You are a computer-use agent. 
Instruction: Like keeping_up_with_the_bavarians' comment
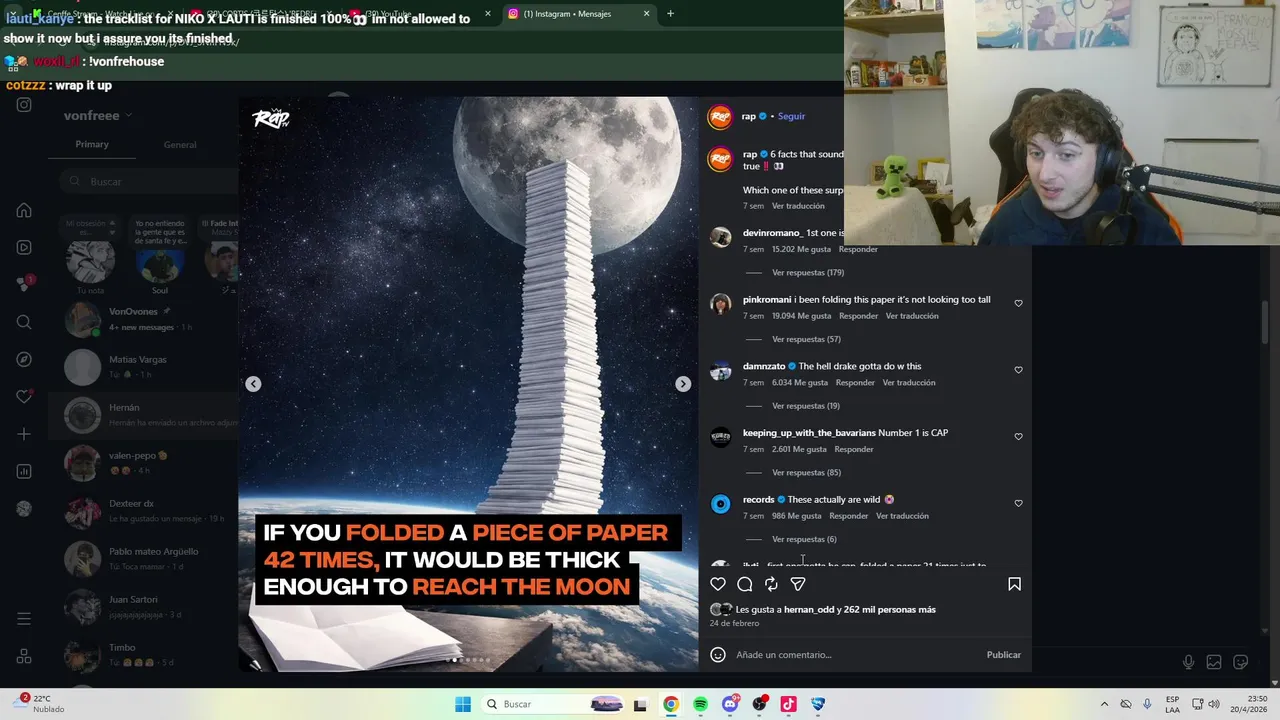1018,437
